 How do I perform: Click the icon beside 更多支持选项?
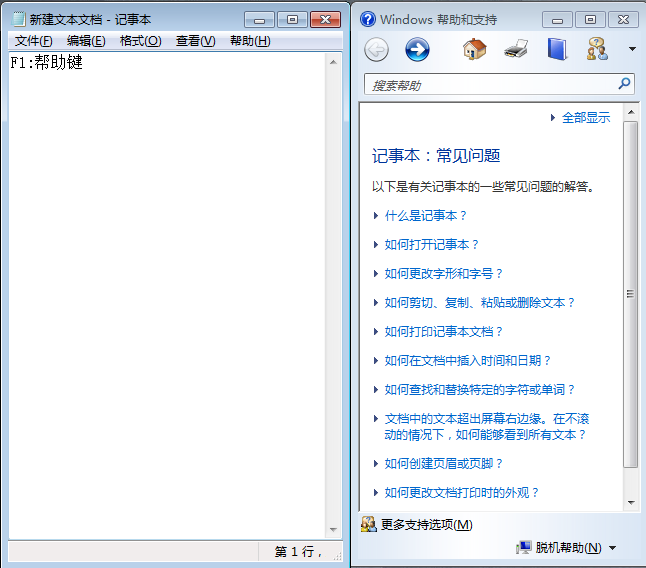(x=369, y=524)
